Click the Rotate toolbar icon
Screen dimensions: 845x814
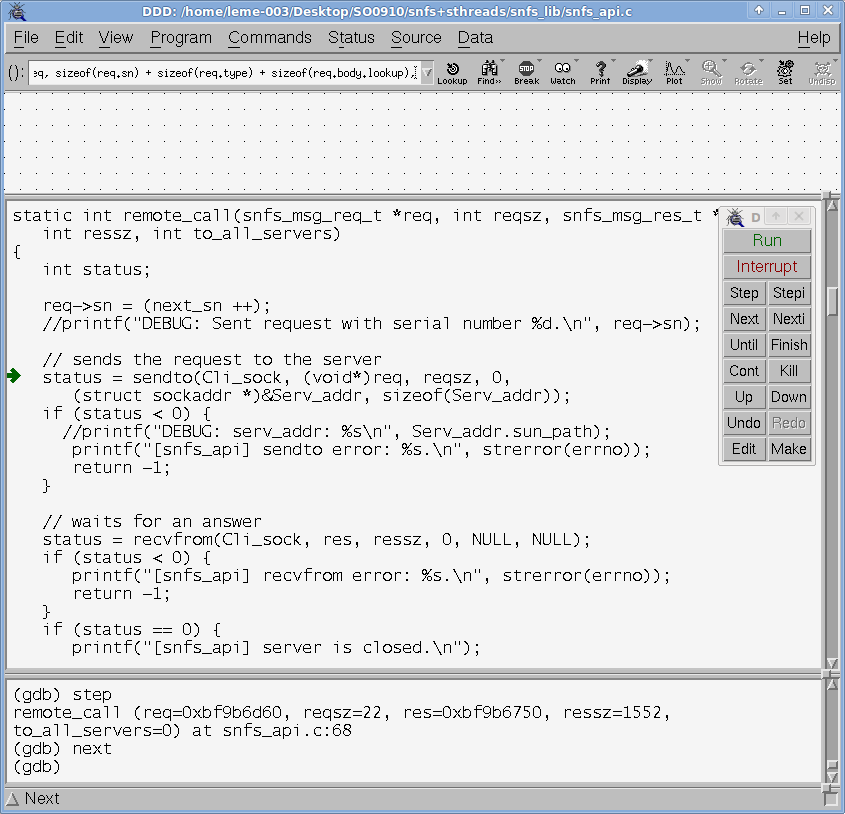tap(749, 73)
